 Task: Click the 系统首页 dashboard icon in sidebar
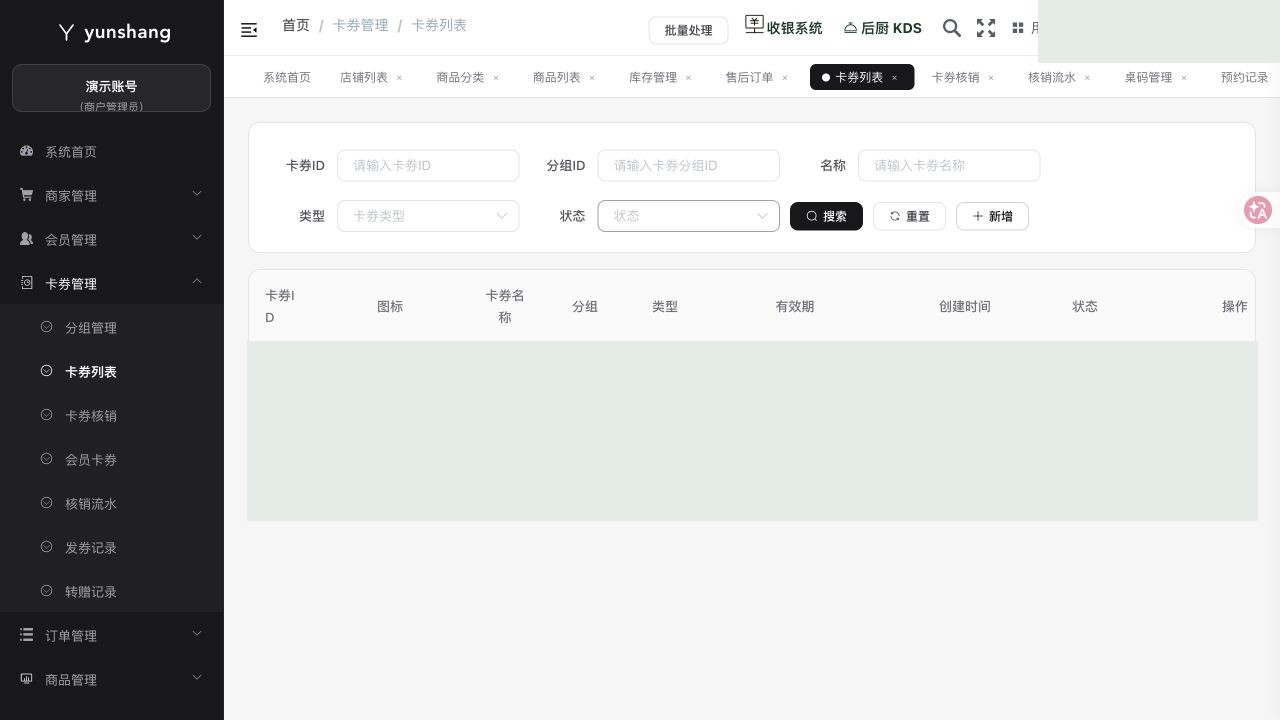[x=27, y=151]
